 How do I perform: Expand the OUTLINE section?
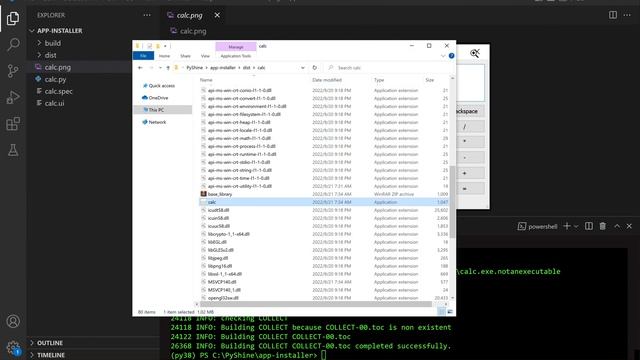pos(50,343)
